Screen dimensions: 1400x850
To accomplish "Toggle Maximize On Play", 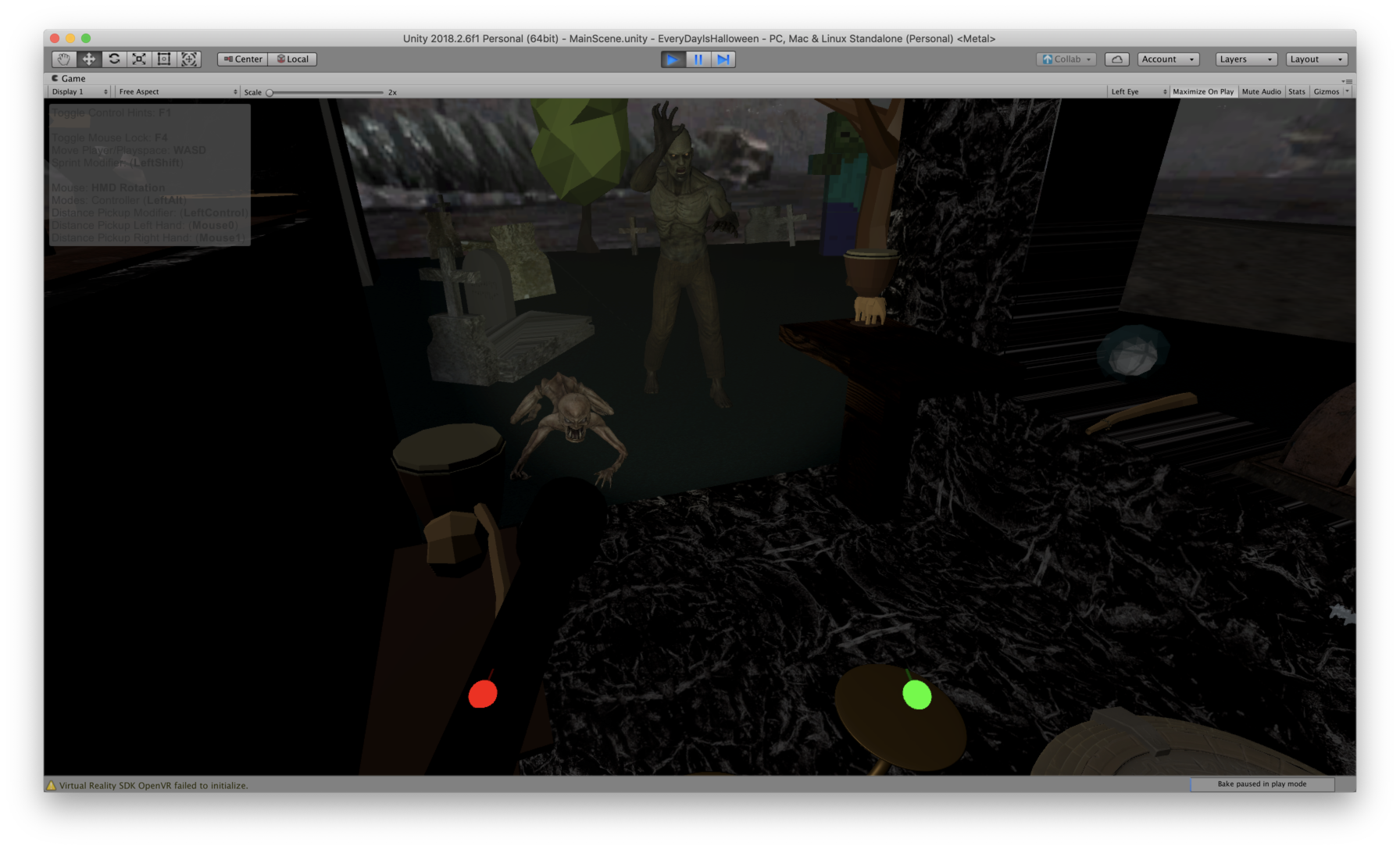I will tap(1203, 92).
